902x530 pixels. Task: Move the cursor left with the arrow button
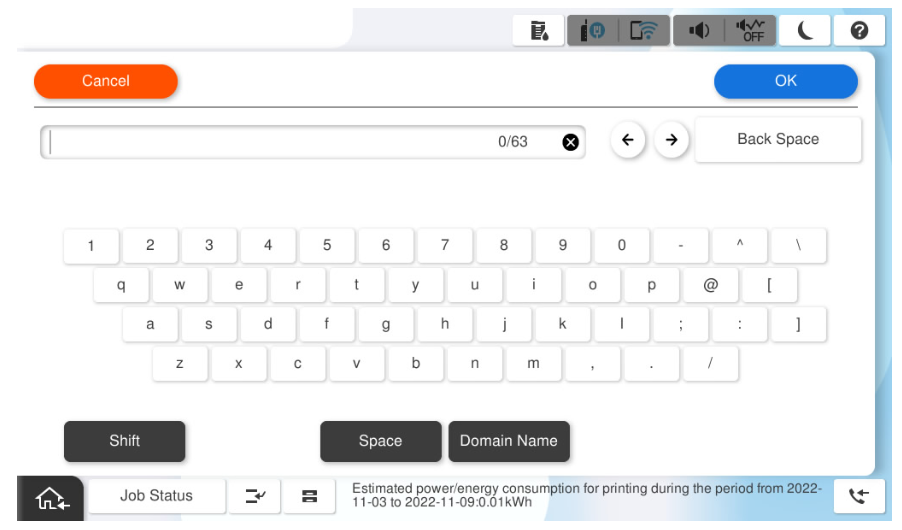627,140
